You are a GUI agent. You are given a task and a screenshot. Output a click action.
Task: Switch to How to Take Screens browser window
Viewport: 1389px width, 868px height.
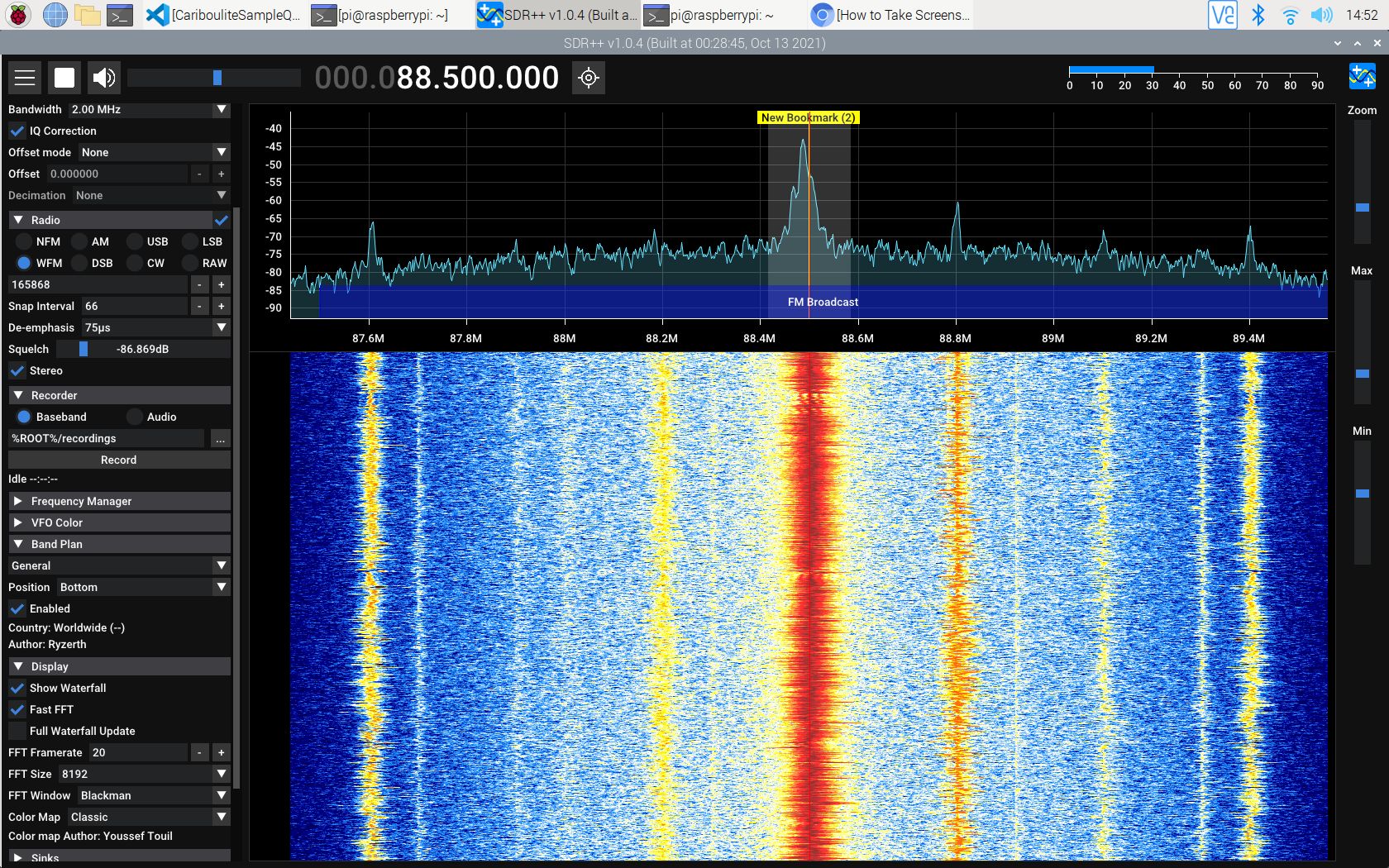[890, 15]
